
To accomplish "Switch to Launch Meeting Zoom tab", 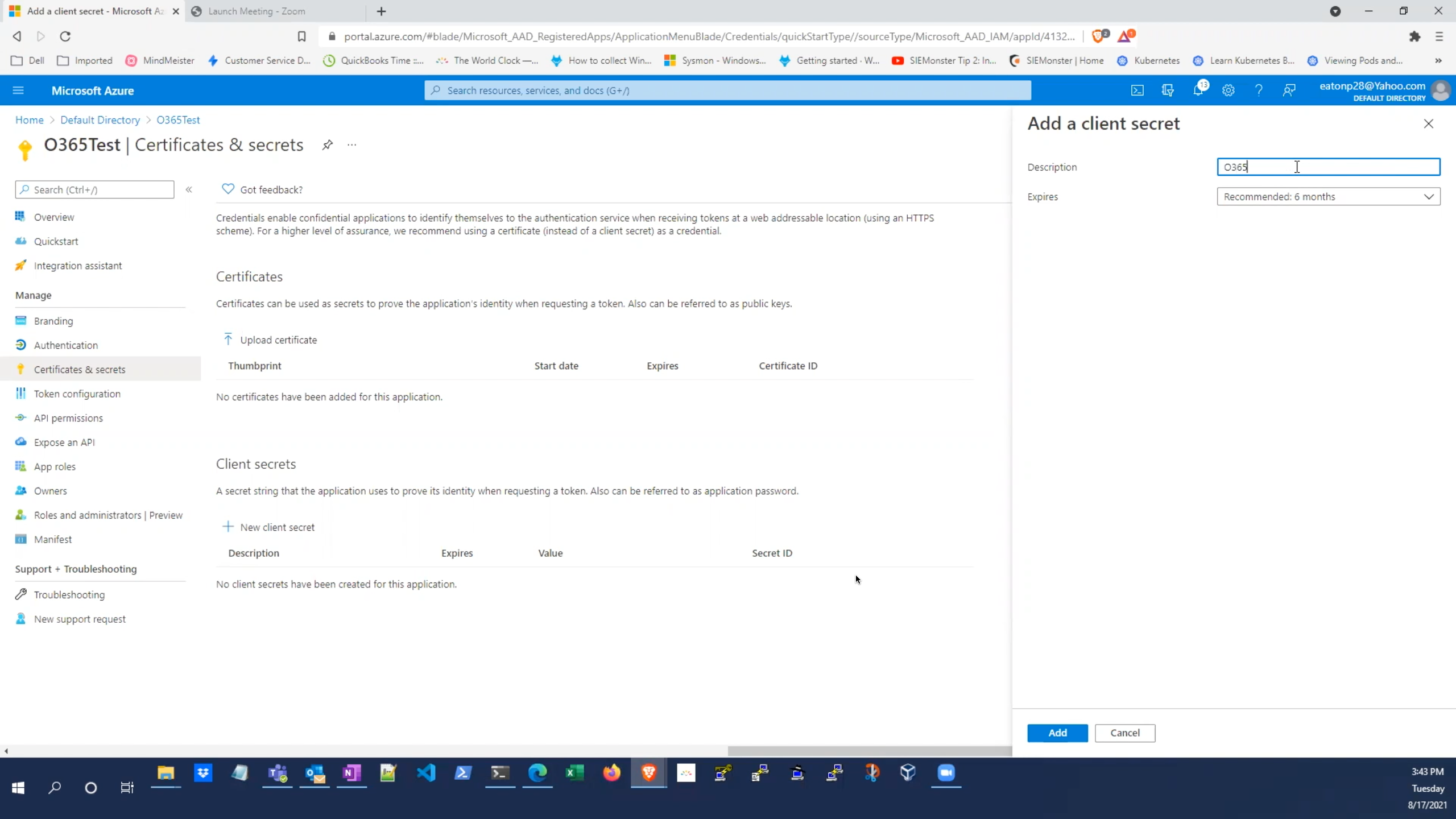I will (256, 11).
